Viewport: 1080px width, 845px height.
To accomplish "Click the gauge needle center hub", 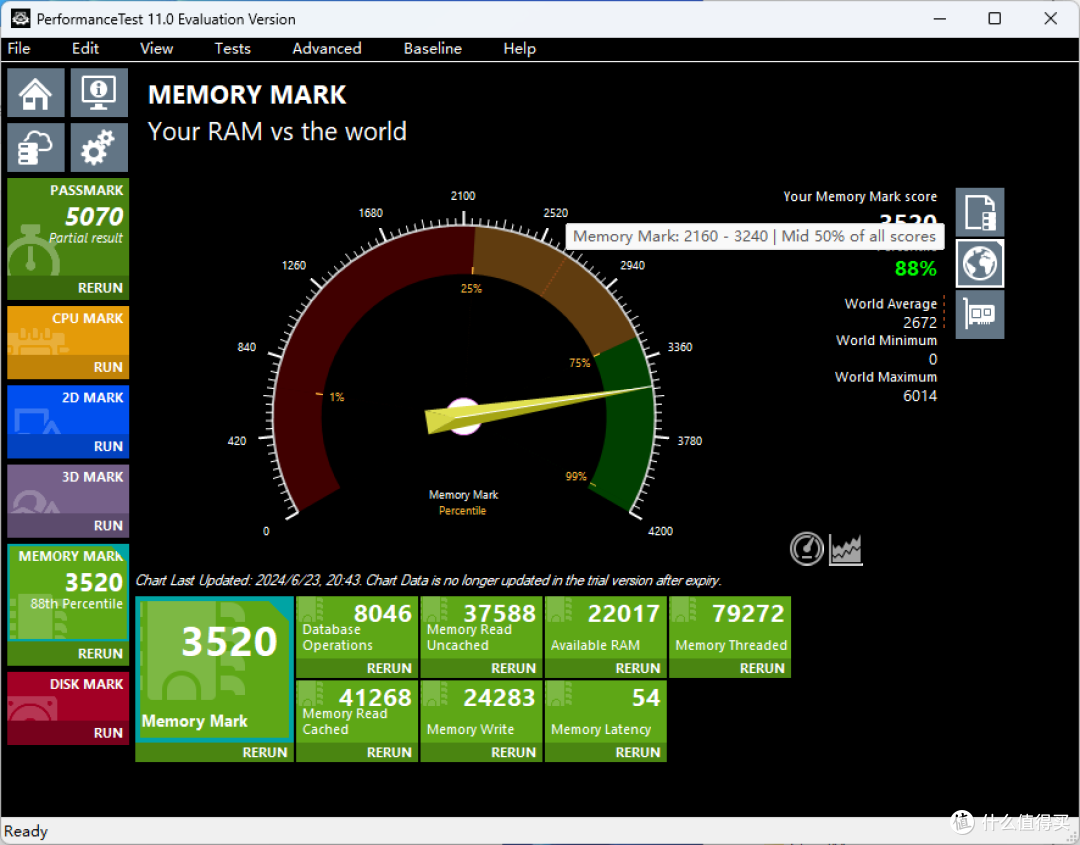I will pyautogui.click(x=464, y=416).
